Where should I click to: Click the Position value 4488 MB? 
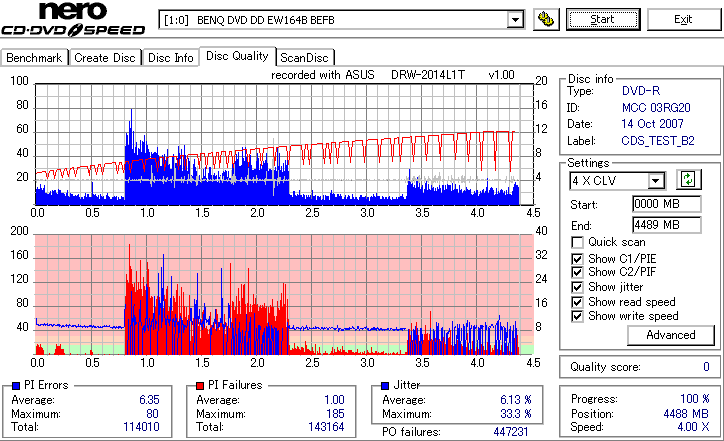[686, 413]
